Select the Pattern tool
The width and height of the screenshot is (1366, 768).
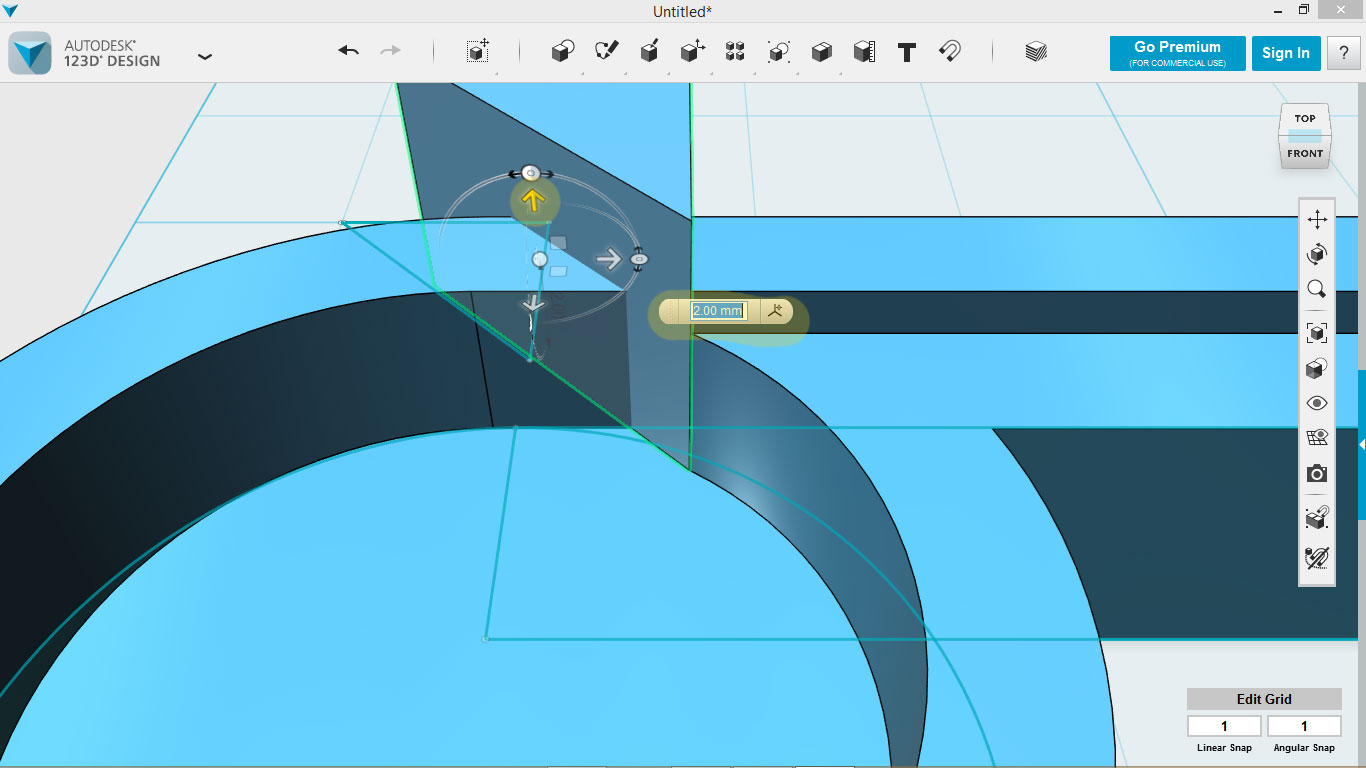point(735,52)
